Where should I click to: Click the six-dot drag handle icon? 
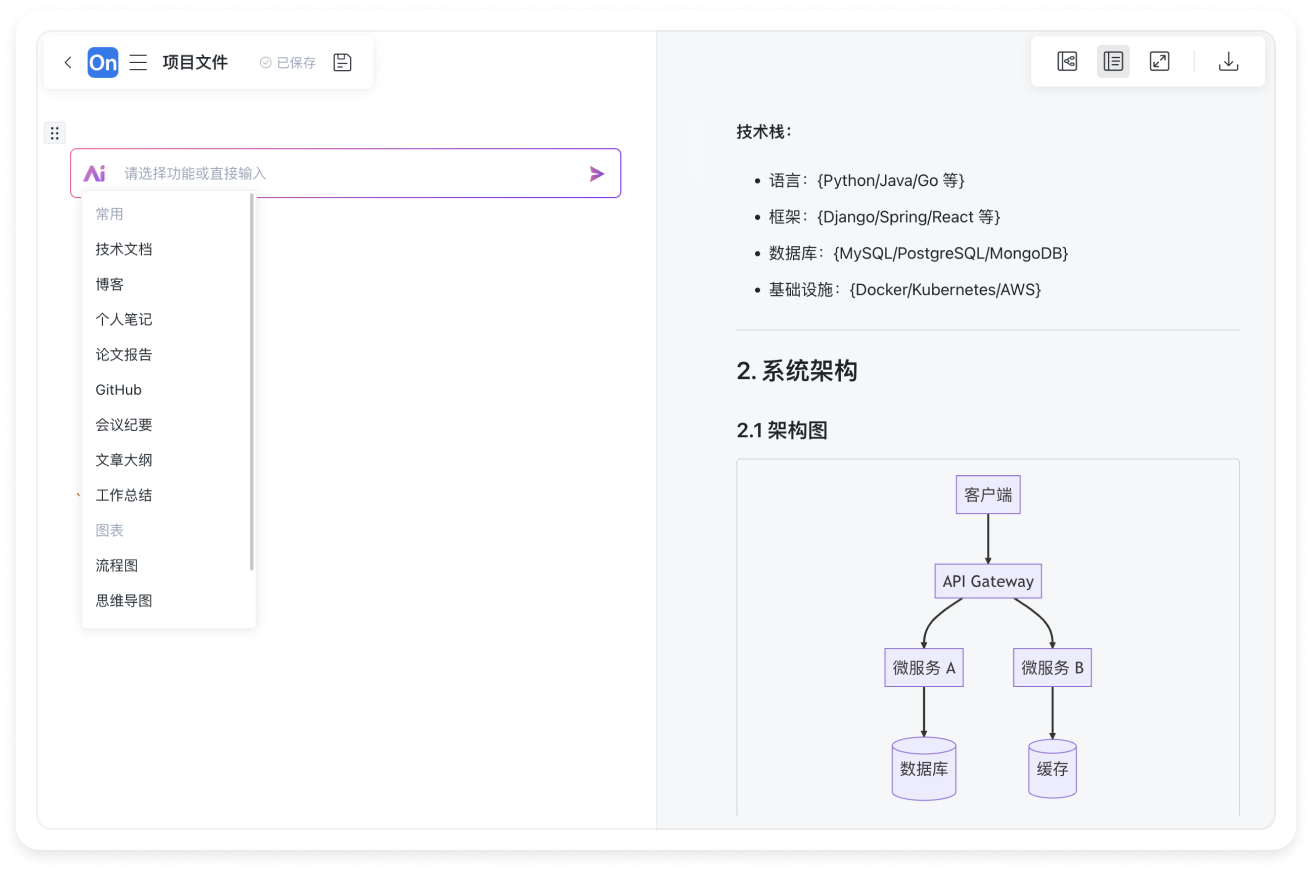click(55, 132)
